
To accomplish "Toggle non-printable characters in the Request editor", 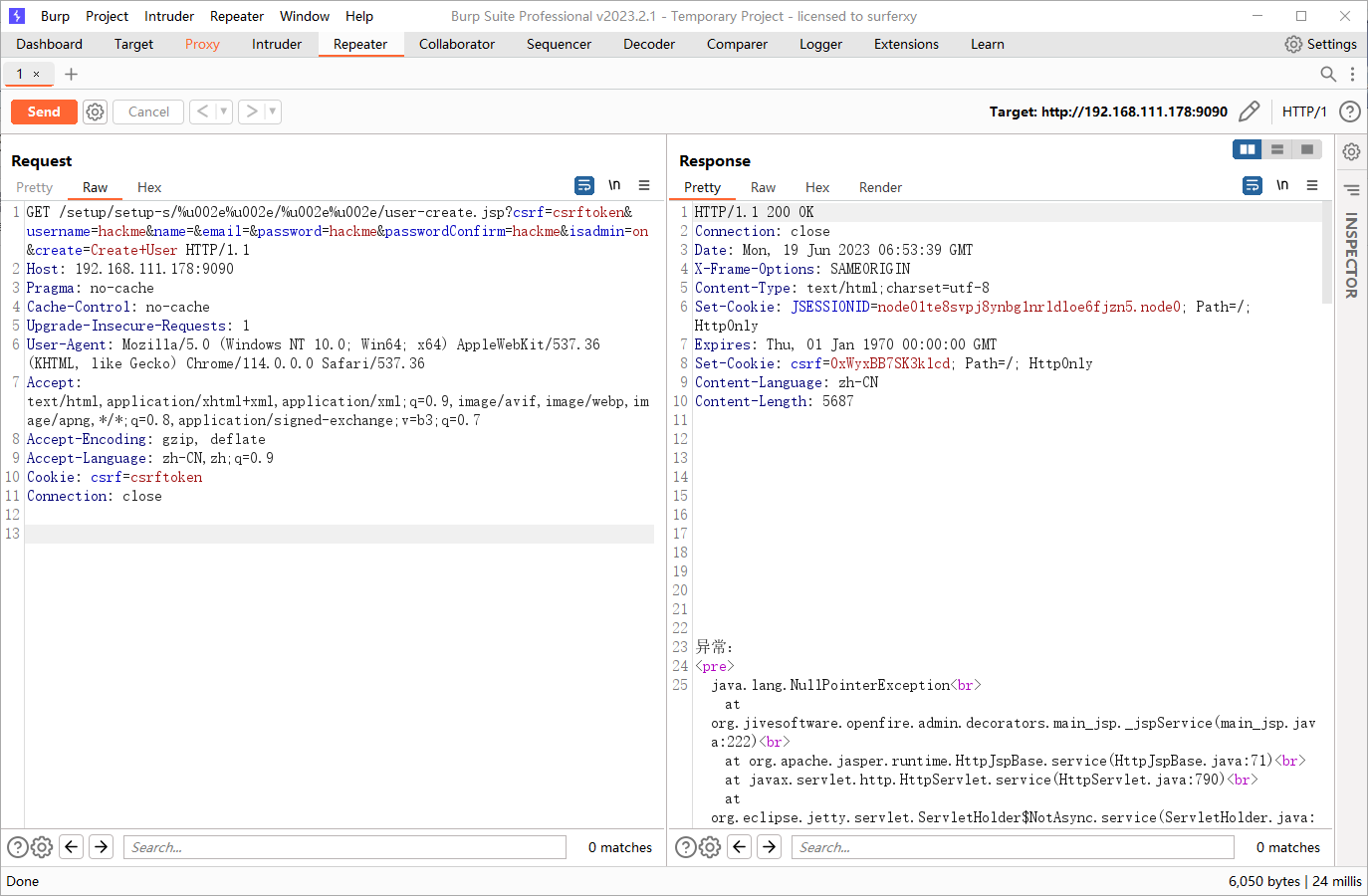I will [614, 185].
